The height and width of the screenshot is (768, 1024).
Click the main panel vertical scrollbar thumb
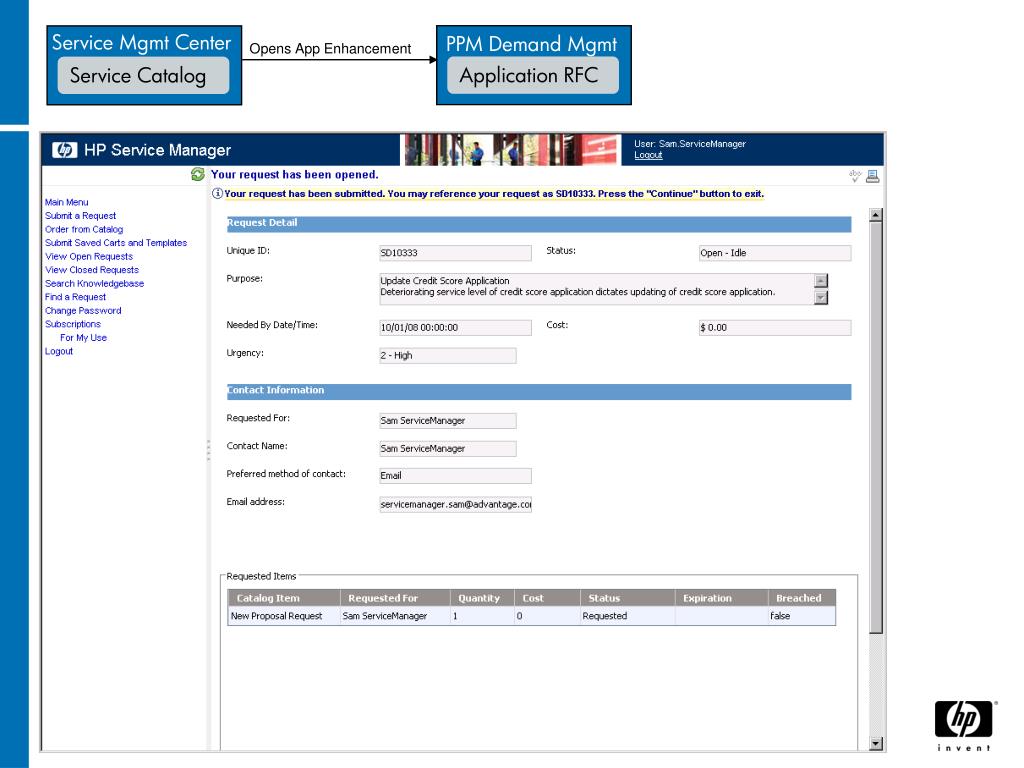coord(876,427)
